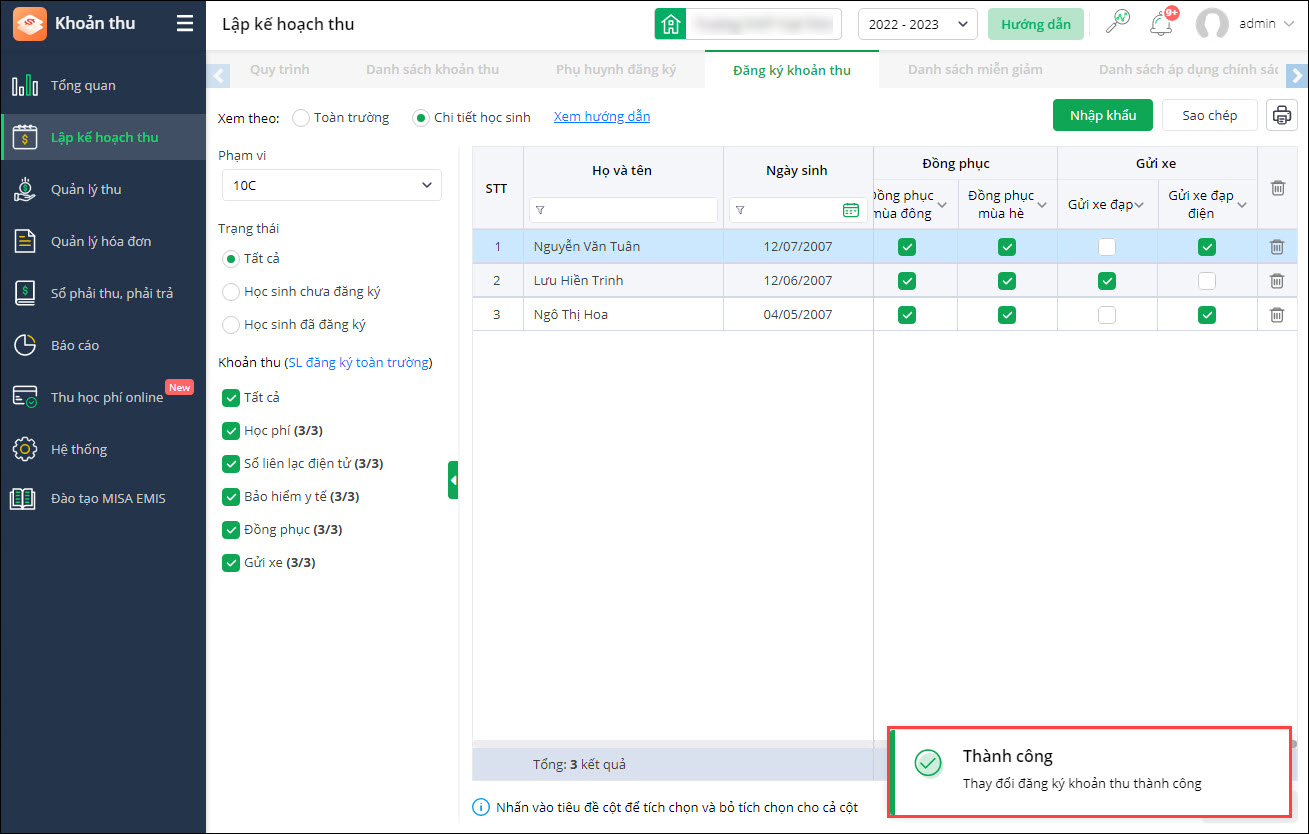Collapse the left filter panel with green handle
Image resolution: width=1309 pixels, height=834 pixels.
click(453, 480)
